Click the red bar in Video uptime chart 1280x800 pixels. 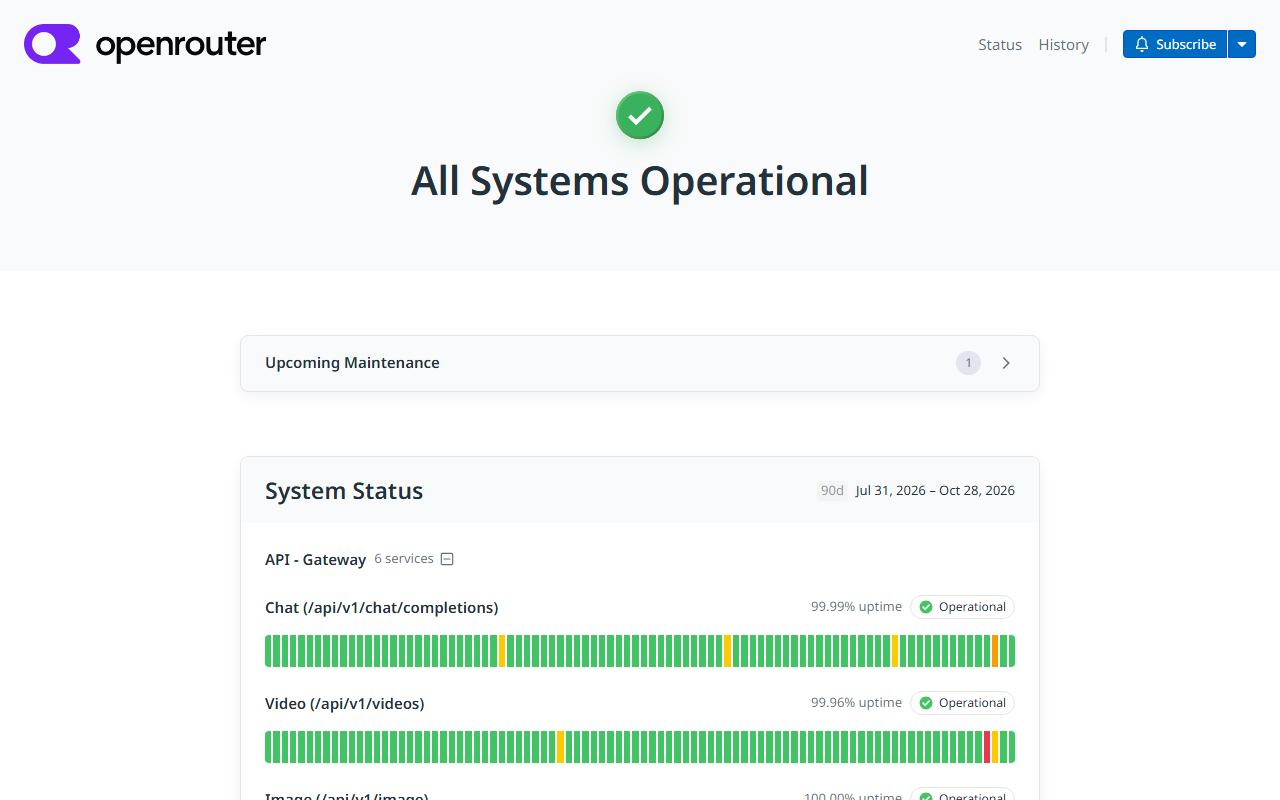(x=987, y=747)
